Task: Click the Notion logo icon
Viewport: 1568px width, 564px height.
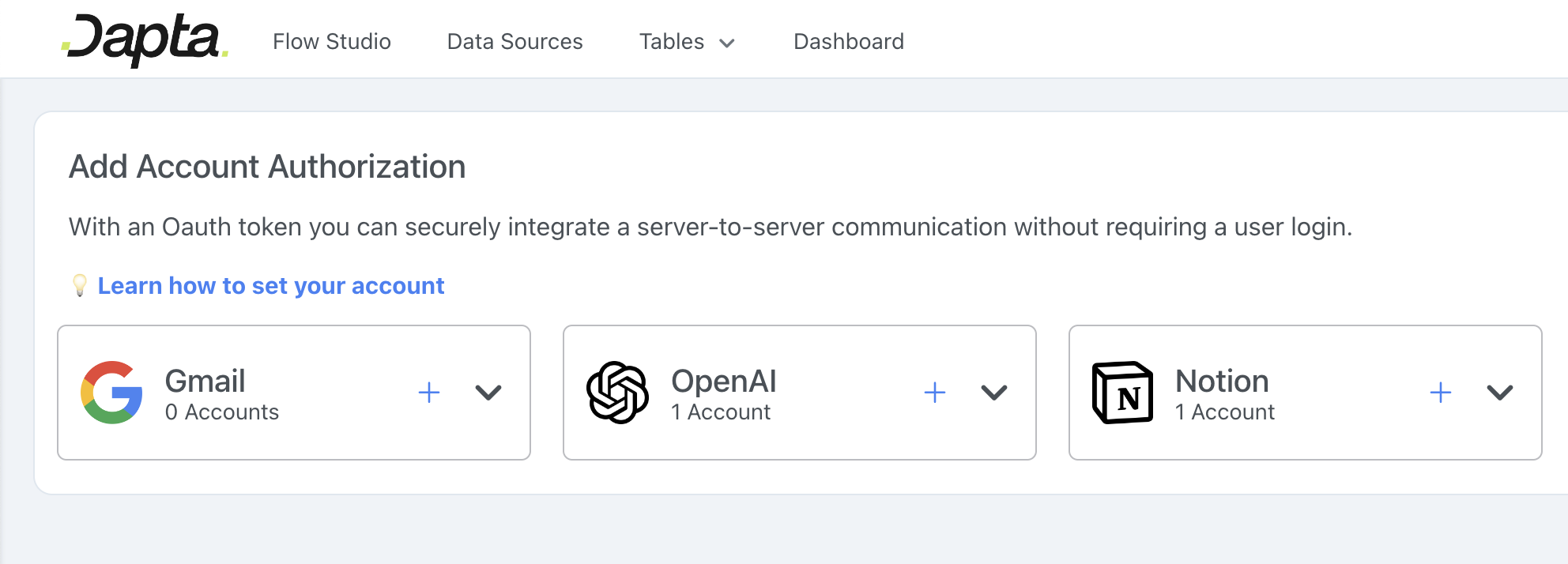Action: (x=1122, y=393)
